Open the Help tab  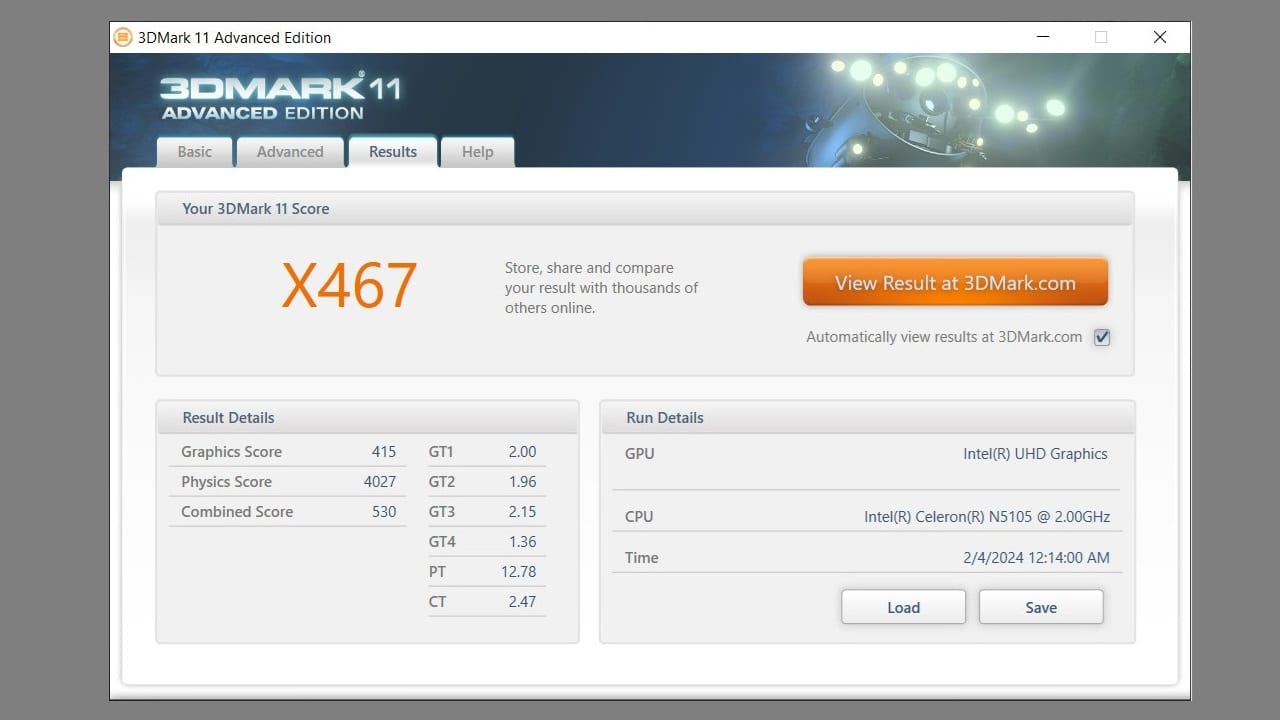pyautogui.click(x=477, y=152)
